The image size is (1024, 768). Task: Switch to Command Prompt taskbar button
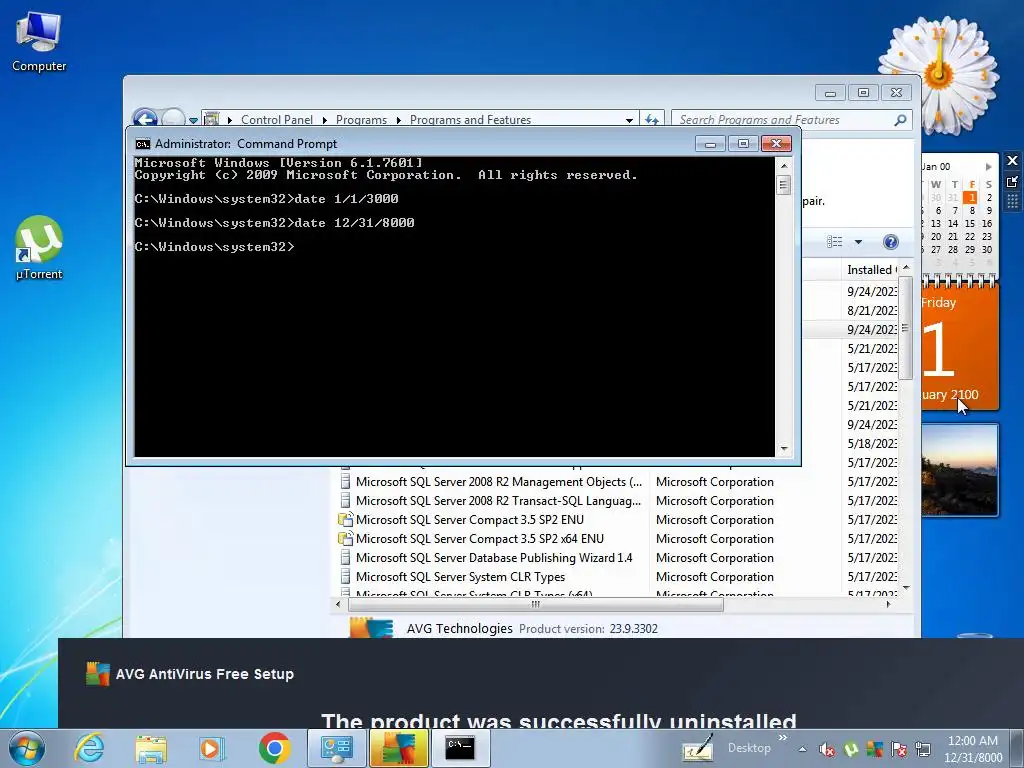point(460,748)
